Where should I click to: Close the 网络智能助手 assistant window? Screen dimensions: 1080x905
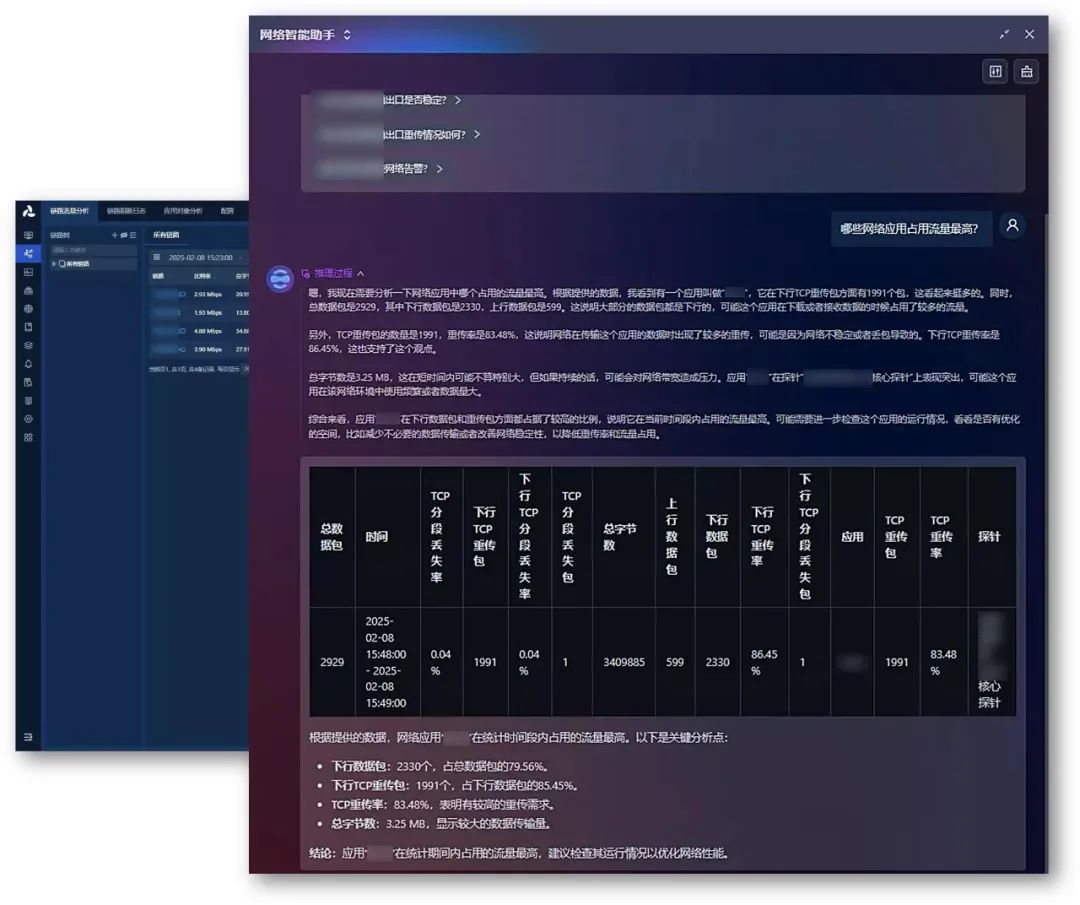[1029, 34]
